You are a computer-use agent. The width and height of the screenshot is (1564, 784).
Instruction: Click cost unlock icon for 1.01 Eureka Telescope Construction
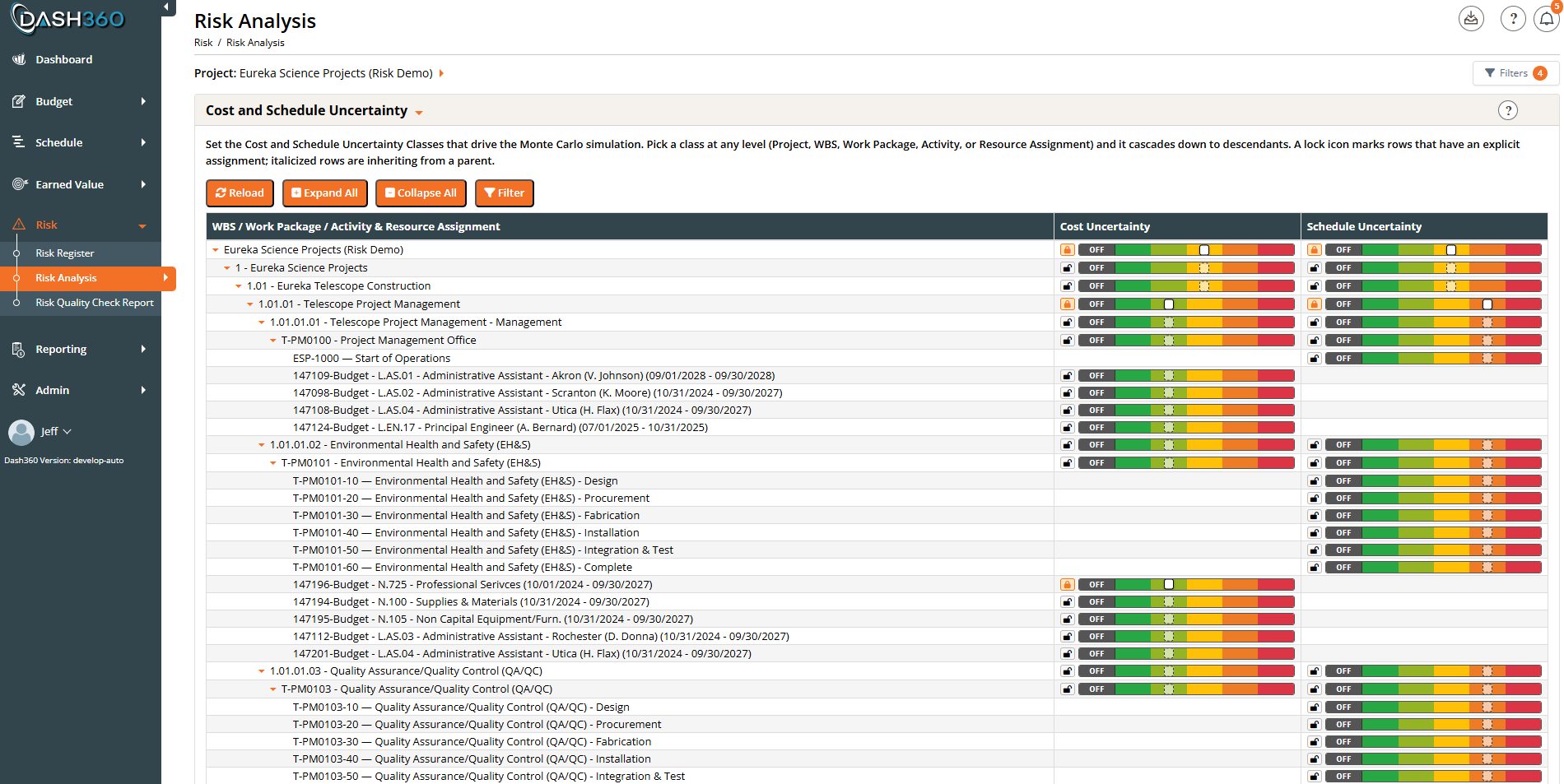(1068, 285)
